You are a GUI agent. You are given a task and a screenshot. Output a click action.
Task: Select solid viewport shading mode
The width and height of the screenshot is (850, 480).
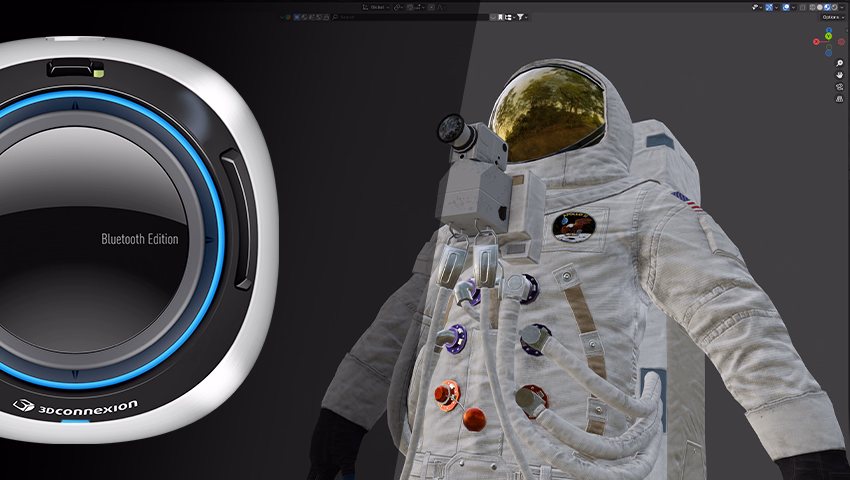[821, 7]
